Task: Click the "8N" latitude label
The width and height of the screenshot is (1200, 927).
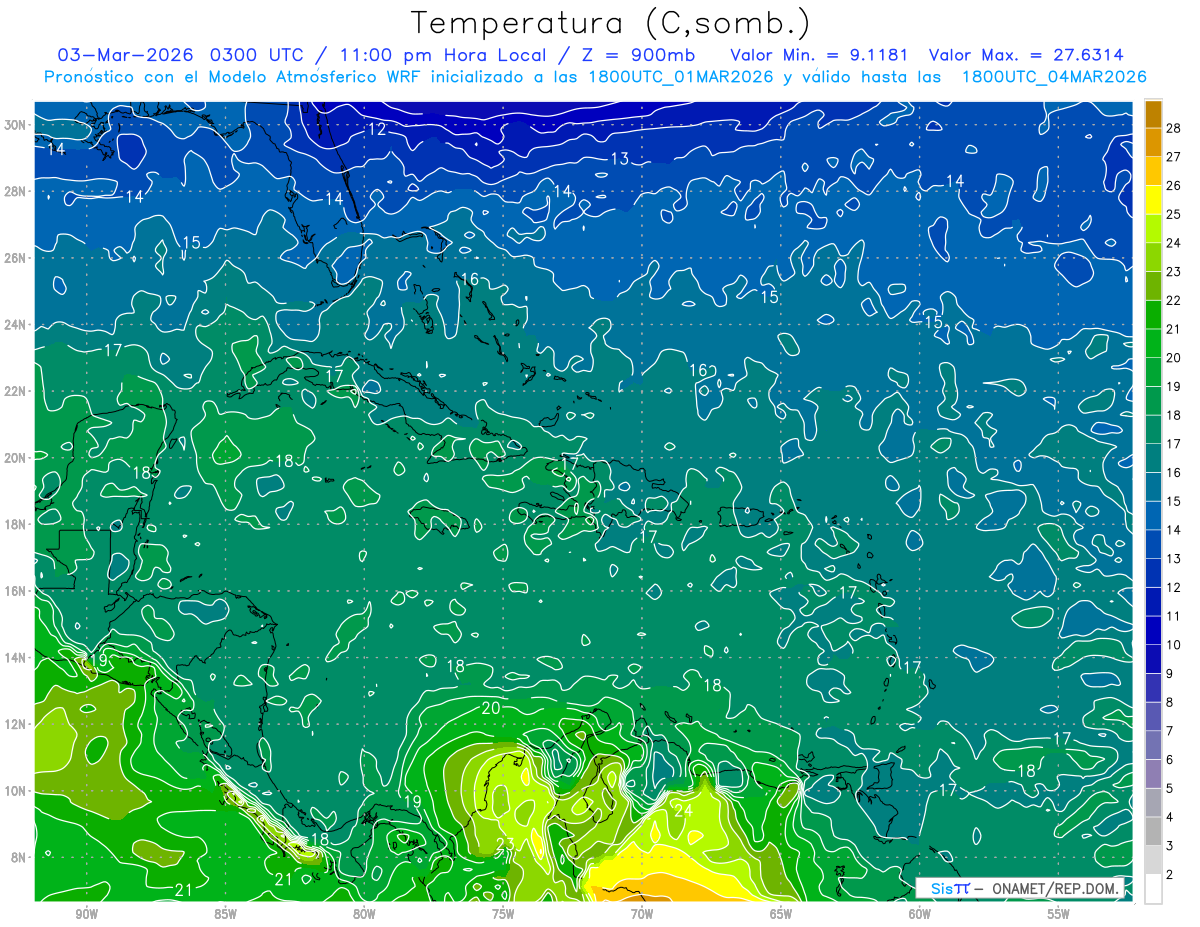Action: tap(19, 857)
